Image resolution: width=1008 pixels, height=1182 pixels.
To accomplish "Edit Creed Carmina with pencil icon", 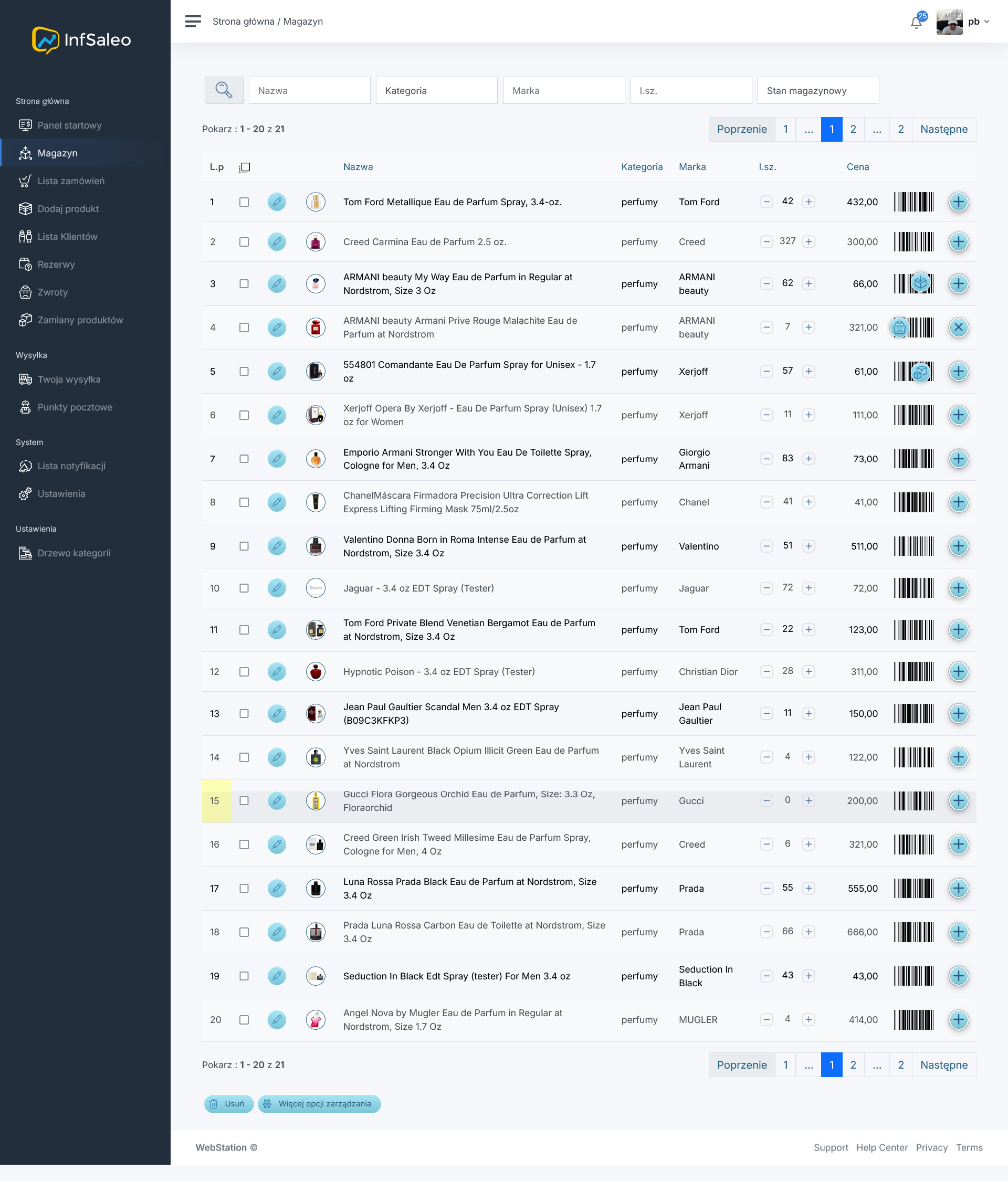I will point(277,242).
